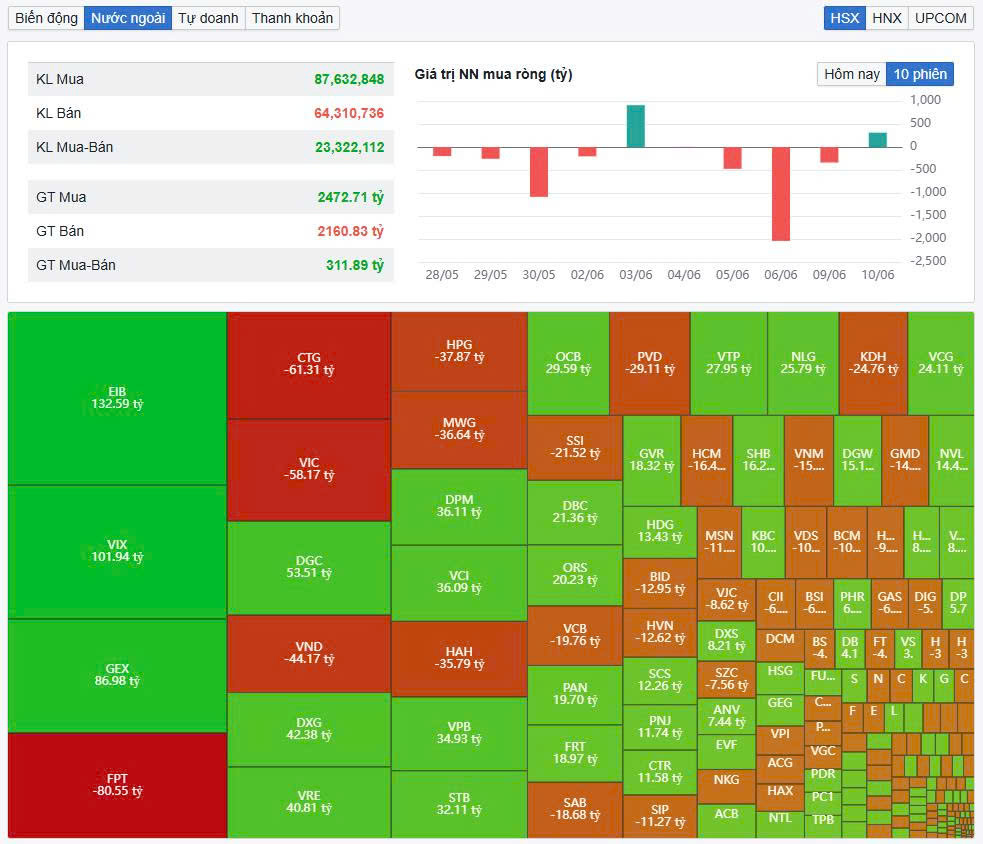This screenshot has width=983, height=844.
Task: Go to the Thanh khoản tab
Action: [x=292, y=18]
